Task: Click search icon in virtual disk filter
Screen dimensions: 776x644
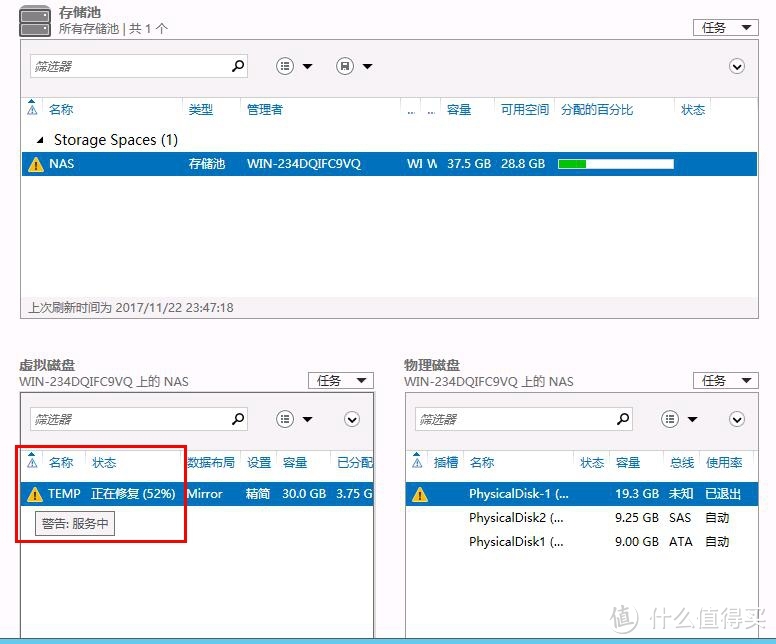Action: [238, 419]
